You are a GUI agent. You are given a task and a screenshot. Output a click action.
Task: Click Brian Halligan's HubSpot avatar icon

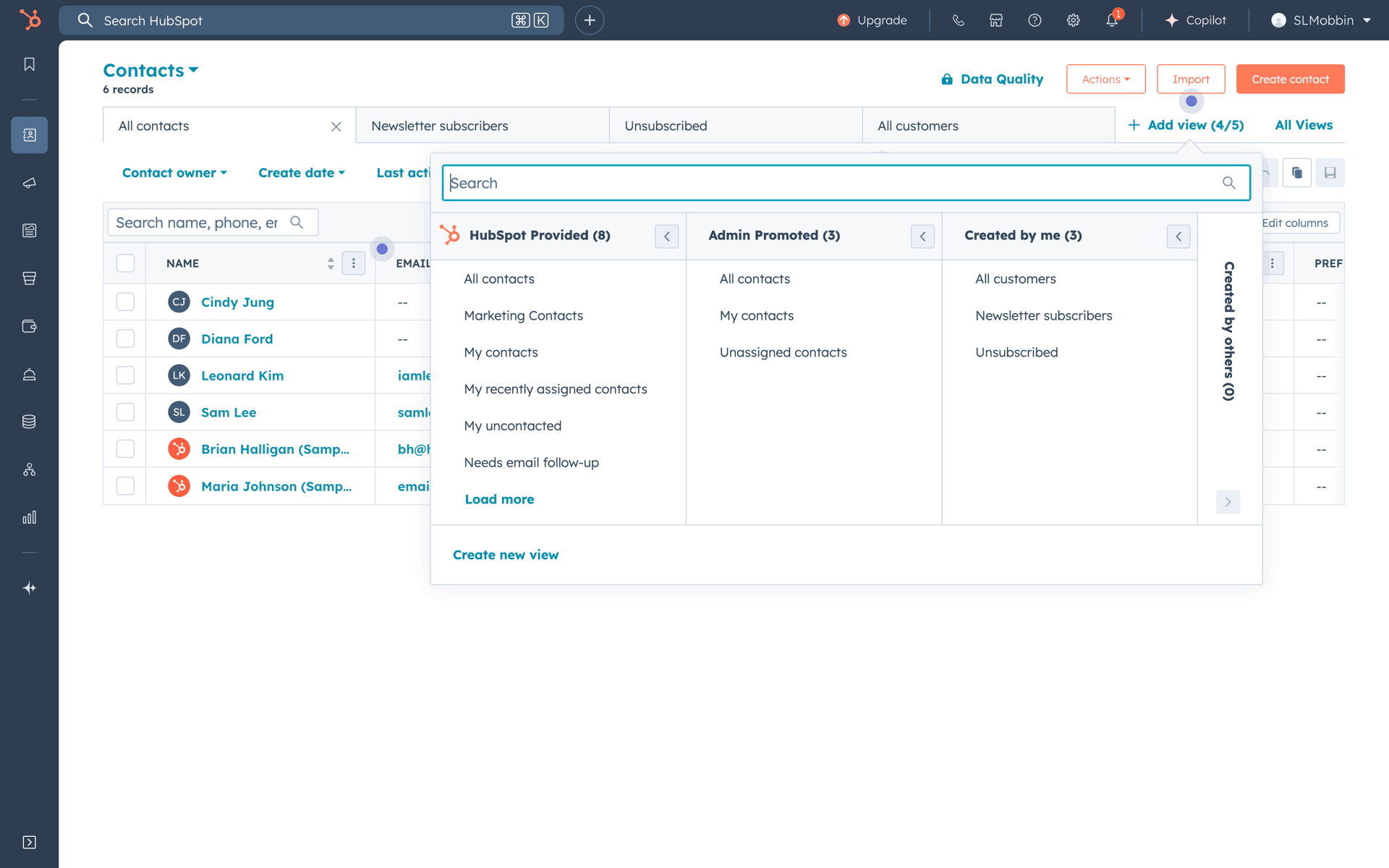click(x=179, y=449)
